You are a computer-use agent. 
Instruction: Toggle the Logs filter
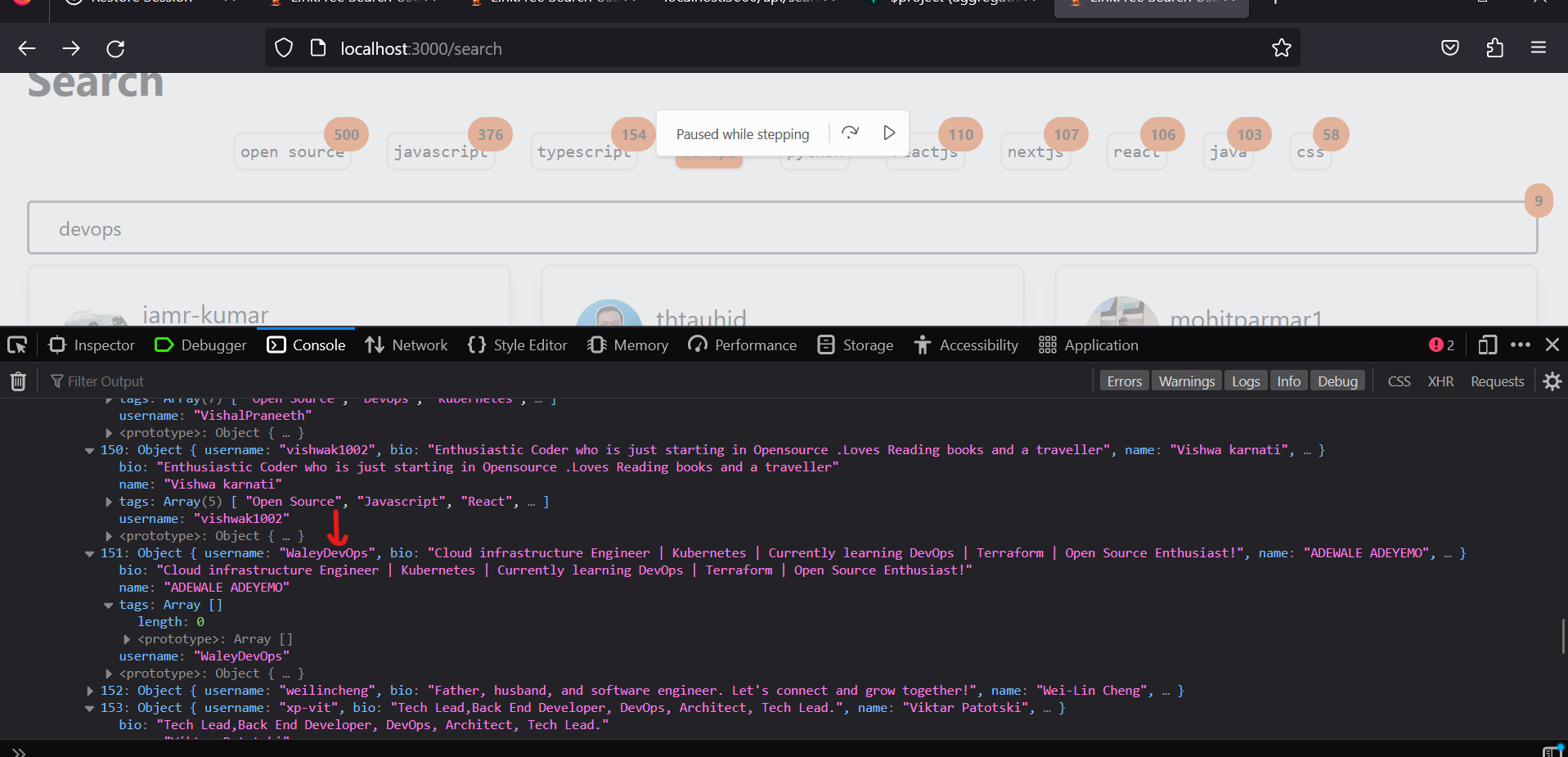click(1246, 381)
